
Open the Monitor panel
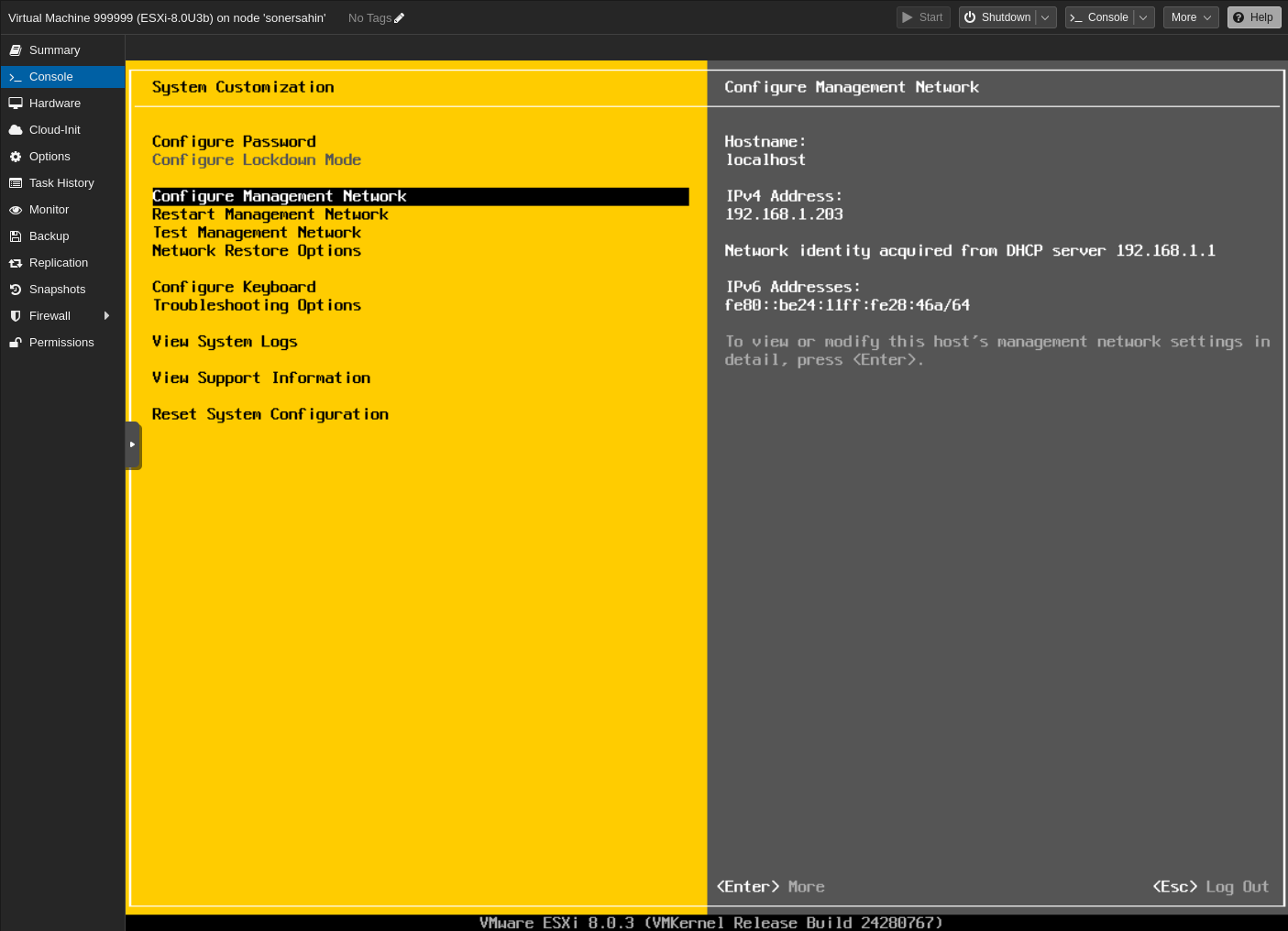point(49,209)
